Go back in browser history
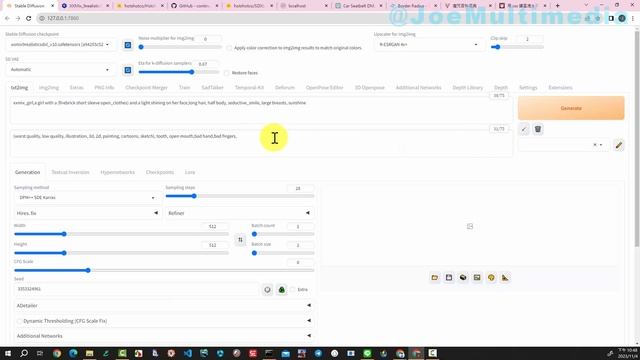The height and width of the screenshot is (360, 640). click(7, 18)
